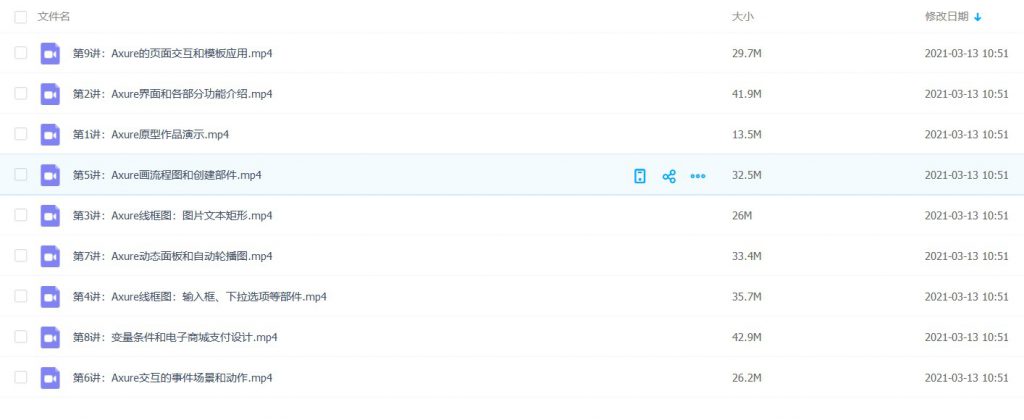Viewport: 1024px width, 420px height.
Task: Open the more options ellipsis on 第5讲 row
Action: [698, 176]
